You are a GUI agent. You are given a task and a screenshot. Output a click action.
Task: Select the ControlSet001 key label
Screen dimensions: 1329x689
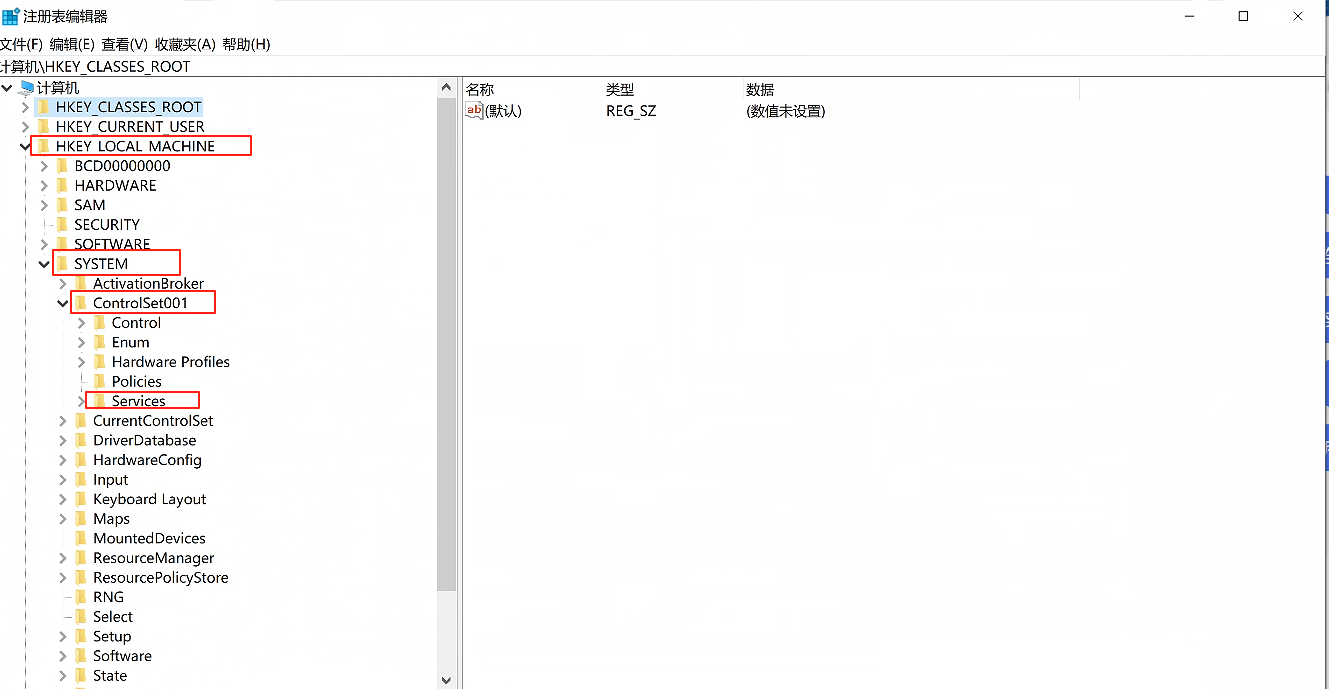[140, 303]
